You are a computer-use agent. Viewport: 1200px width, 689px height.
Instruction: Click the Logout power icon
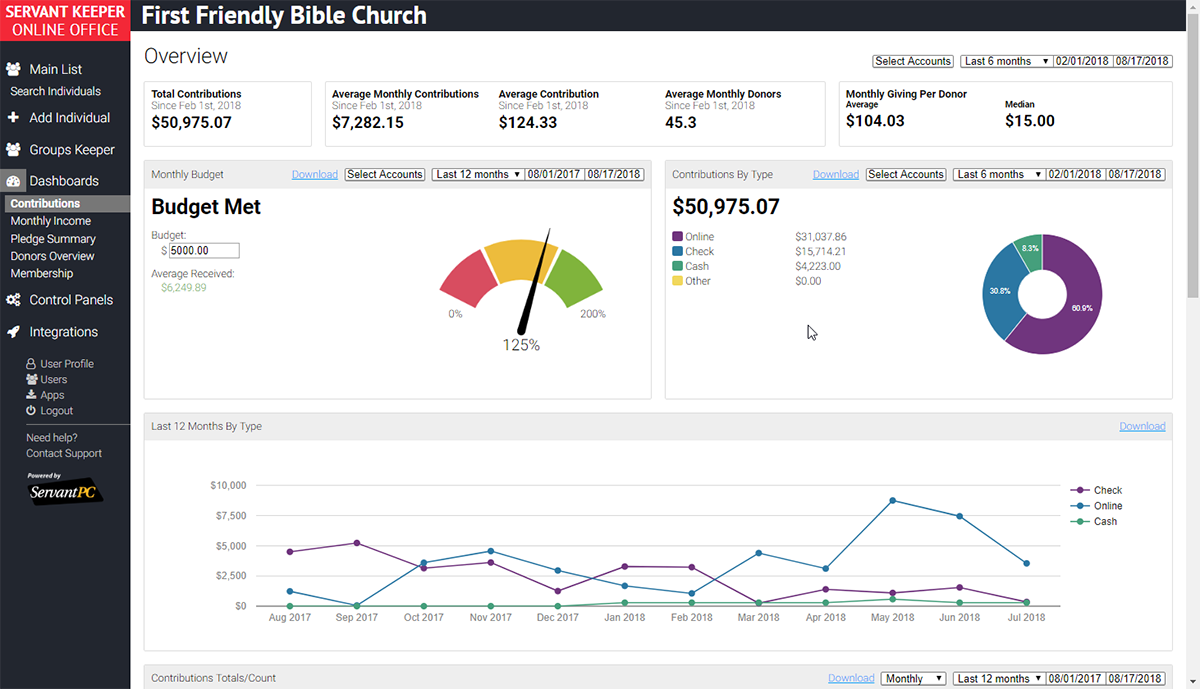[x=31, y=411]
